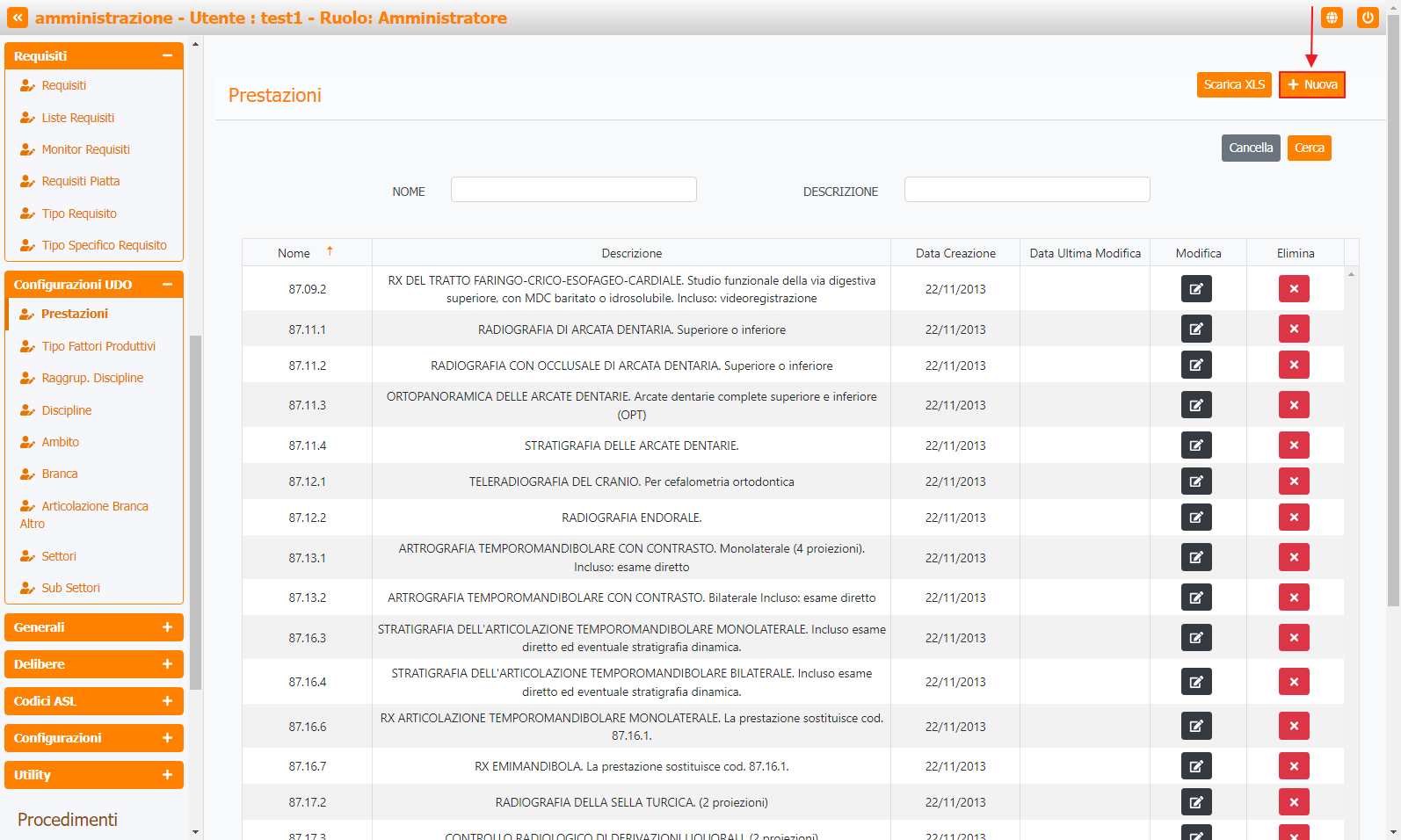This screenshot has width=1401, height=840.
Task: Focus the DESCRIZIONE filter input field
Action: coord(1027,190)
